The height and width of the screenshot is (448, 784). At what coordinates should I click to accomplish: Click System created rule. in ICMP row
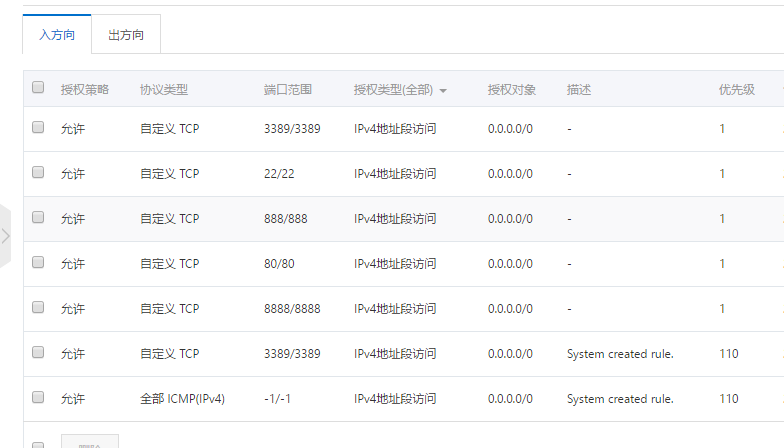pos(620,399)
